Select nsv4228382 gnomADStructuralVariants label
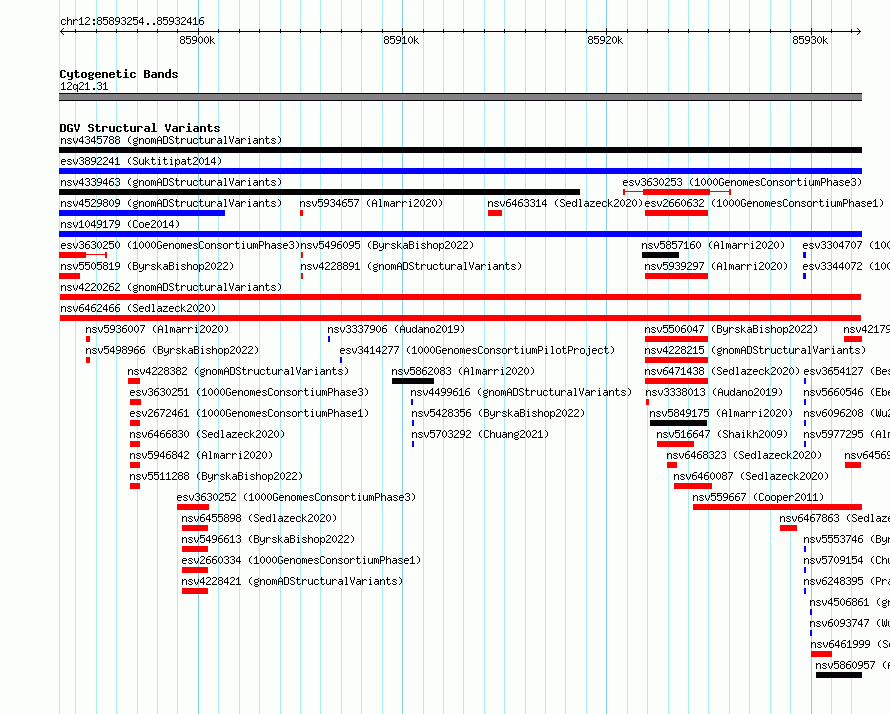This screenshot has width=890, height=714. coord(238,371)
